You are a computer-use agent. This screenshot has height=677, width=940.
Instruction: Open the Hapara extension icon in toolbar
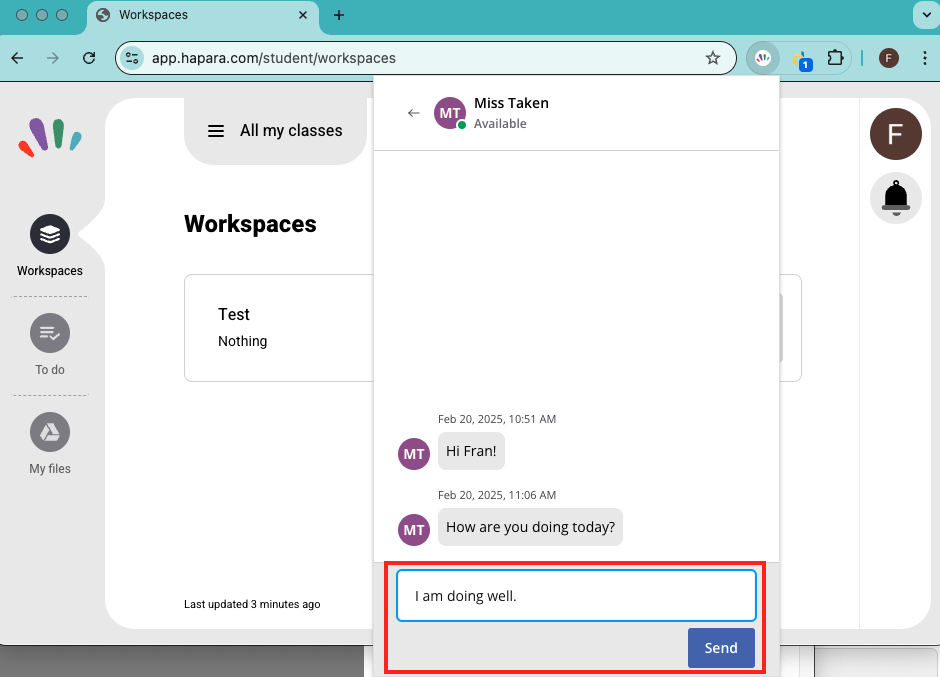[763, 58]
